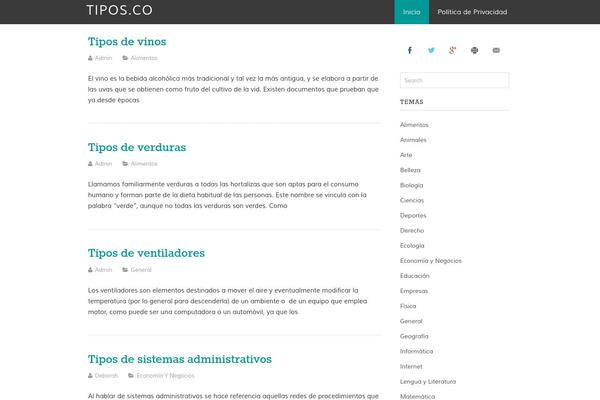Select Lengua y Literatura in Temas sidebar
This screenshot has height=400, width=600.
pos(428,382)
